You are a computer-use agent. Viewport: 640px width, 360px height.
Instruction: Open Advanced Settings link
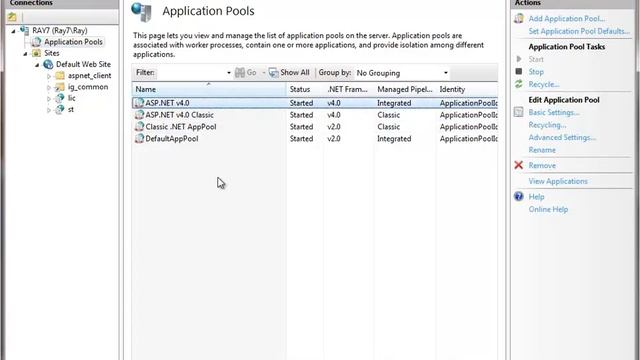[562, 137]
